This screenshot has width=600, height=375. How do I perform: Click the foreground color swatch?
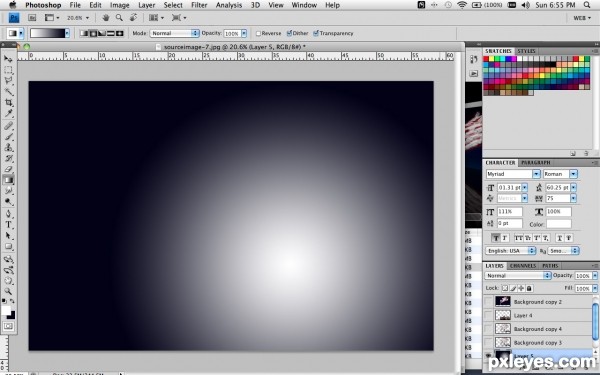coord(6,310)
